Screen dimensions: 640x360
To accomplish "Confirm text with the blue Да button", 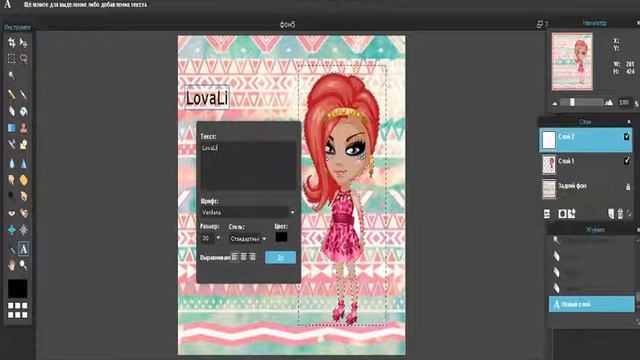I will (280, 258).
